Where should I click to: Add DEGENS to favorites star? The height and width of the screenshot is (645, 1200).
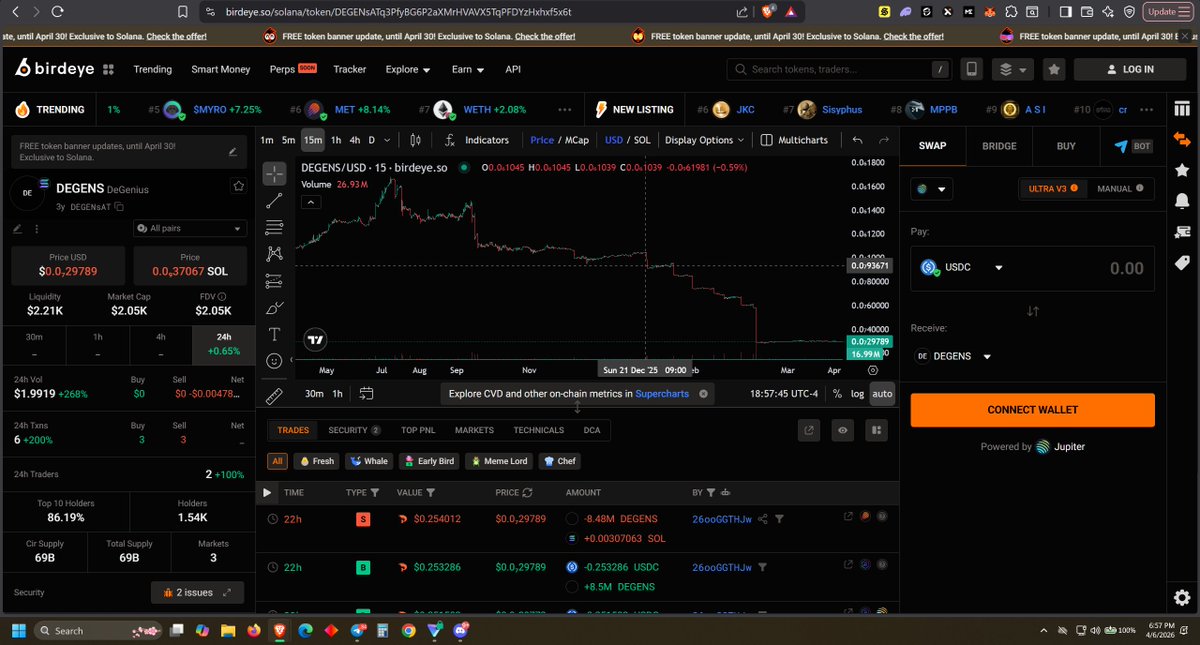tap(238, 185)
